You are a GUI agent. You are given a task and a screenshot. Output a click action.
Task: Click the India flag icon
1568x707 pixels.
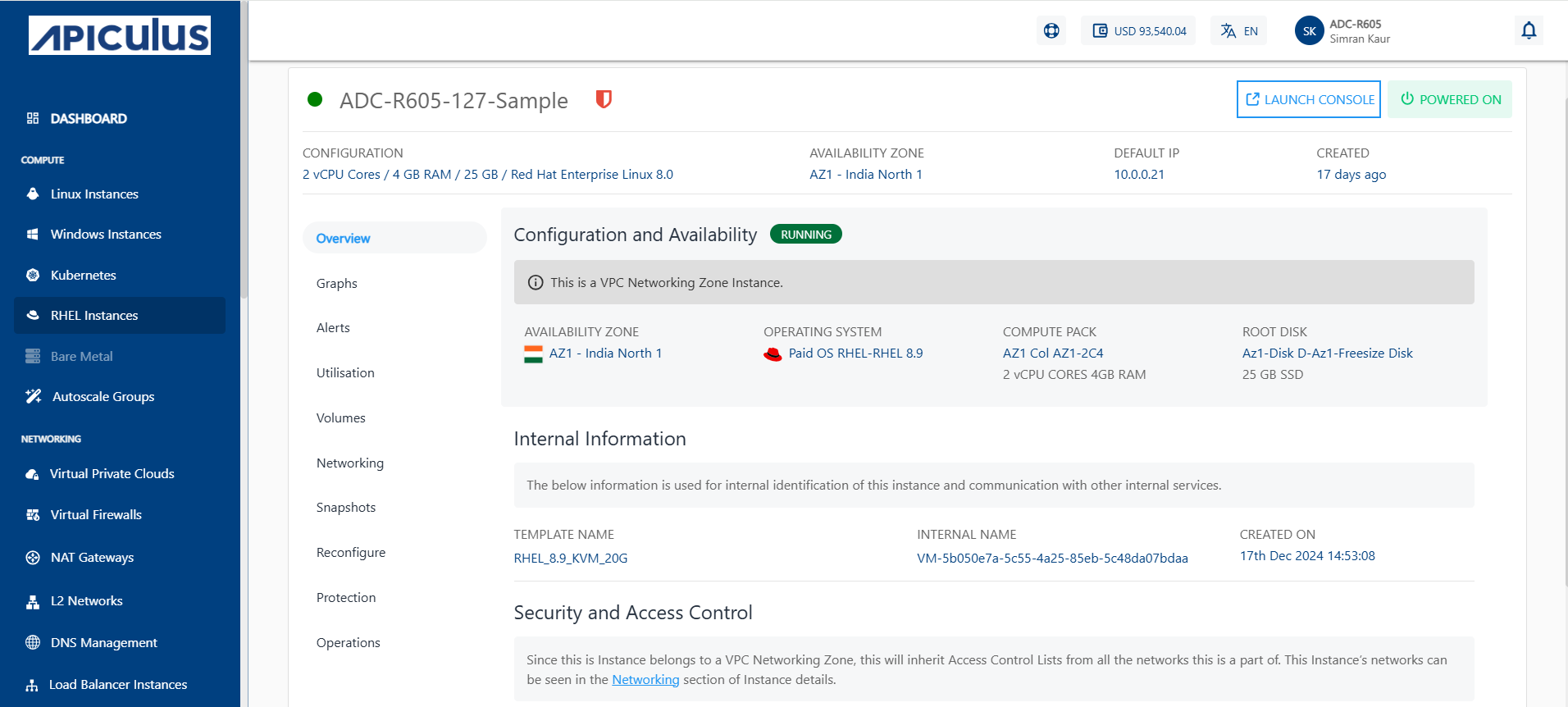[x=533, y=353]
